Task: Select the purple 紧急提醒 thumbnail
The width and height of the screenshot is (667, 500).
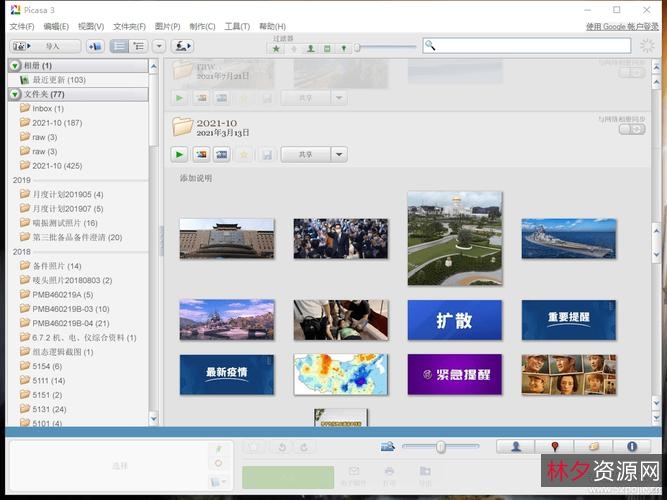Action: coord(455,374)
